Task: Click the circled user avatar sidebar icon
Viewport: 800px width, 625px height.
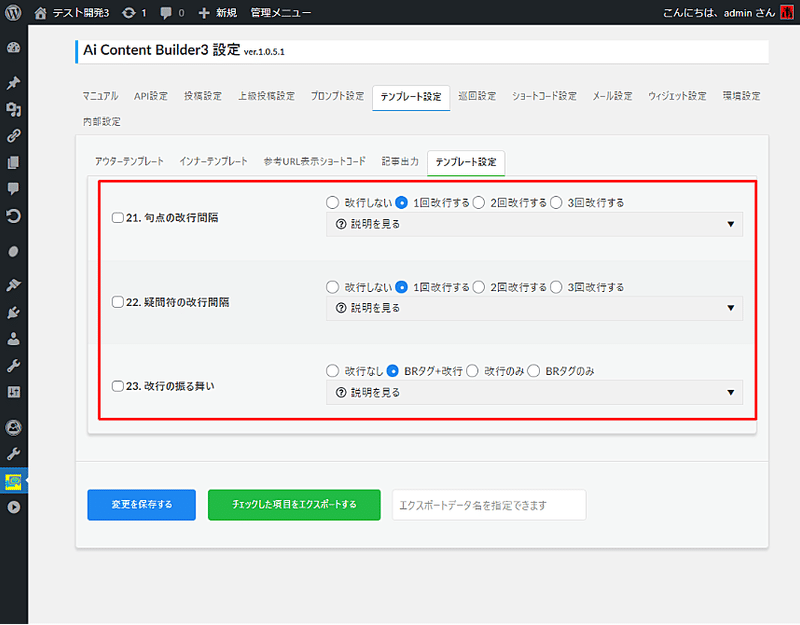Action: (x=14, y=427)
